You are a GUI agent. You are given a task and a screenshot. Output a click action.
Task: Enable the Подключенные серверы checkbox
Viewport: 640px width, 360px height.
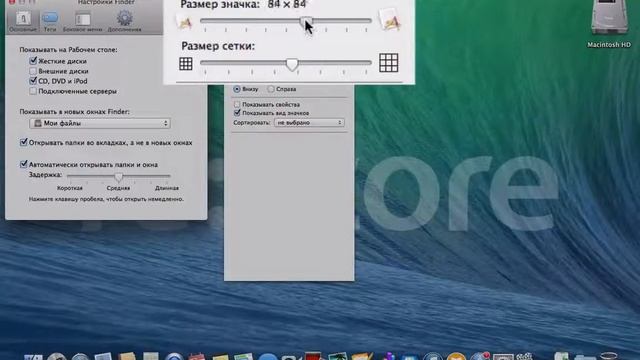click(33, 91)
